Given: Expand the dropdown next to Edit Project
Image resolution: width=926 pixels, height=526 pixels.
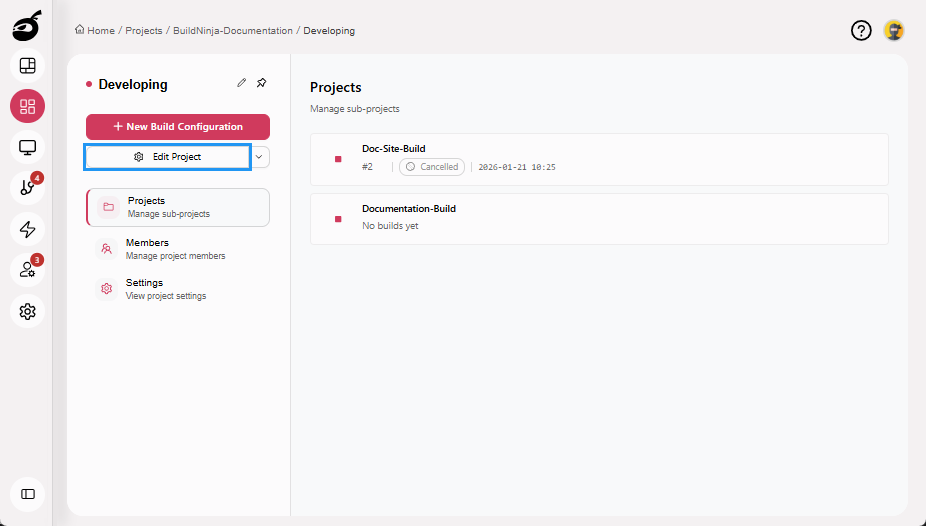Looking at the screenshot, I should pyautogui.click(x=260, y=157).
